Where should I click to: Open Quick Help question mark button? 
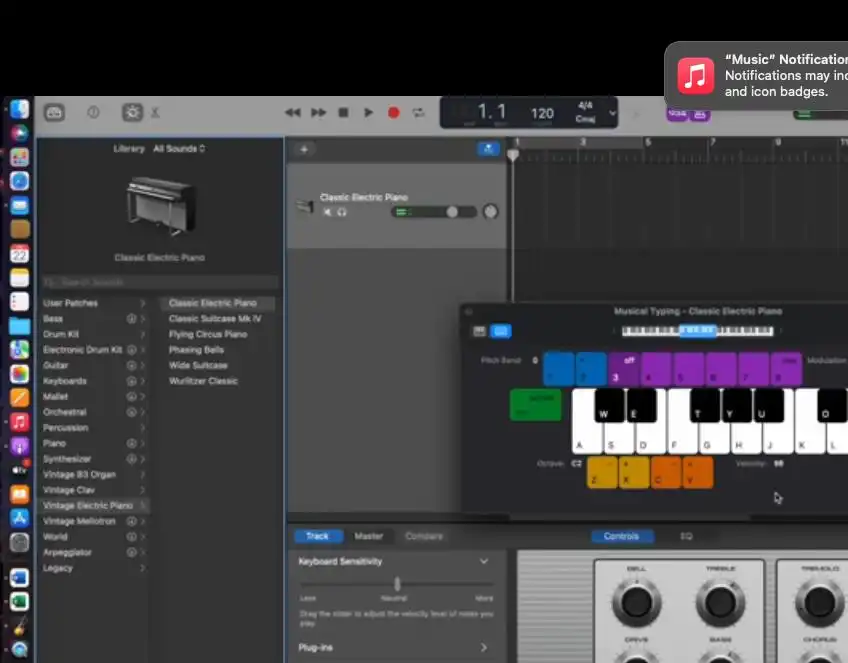[93, 112]
